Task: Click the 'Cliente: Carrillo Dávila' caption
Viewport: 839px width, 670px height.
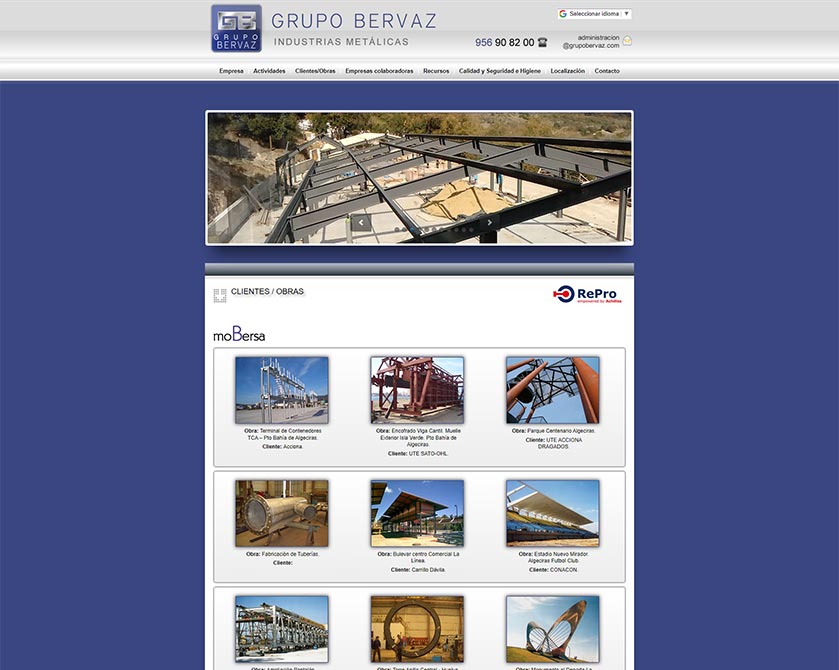Action: pos(418,570)
